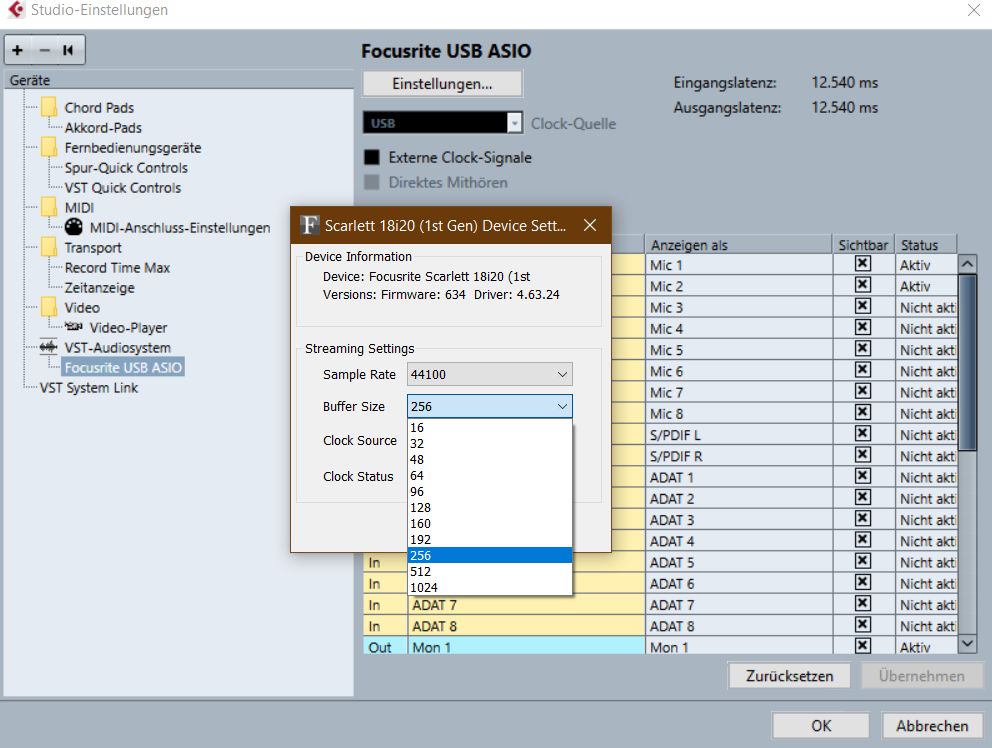Click the Zurücksetzen button
This screenshot has width=992, height=748.
click(790, 676)
